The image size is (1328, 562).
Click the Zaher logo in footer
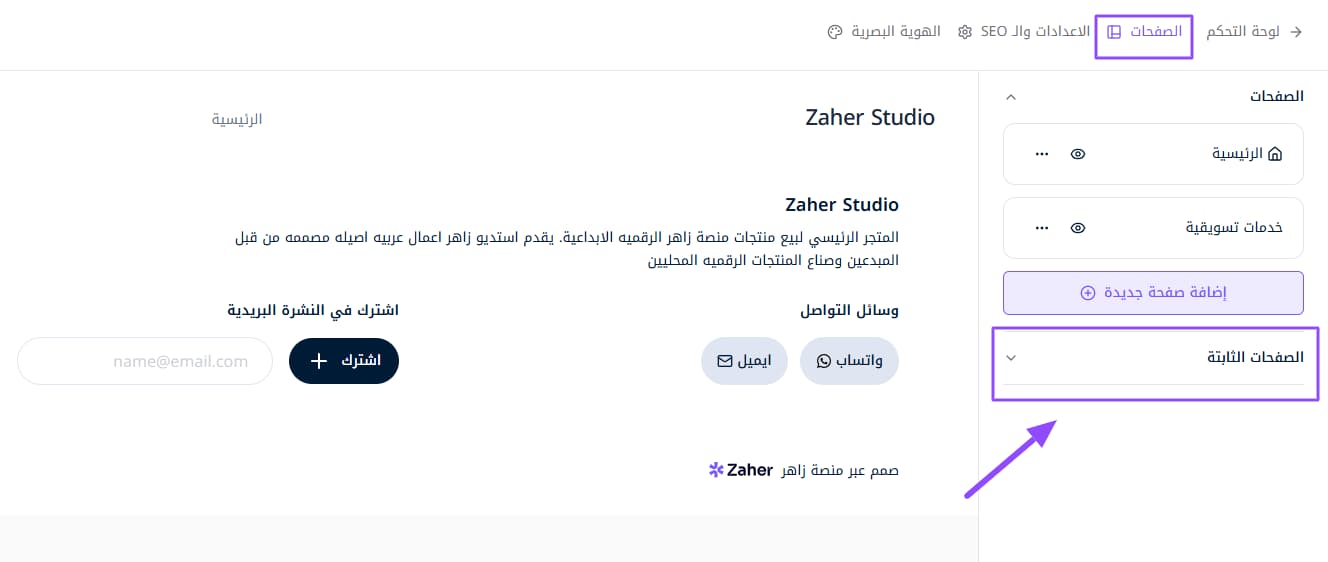pyautogui.click(x=741, y=470)
